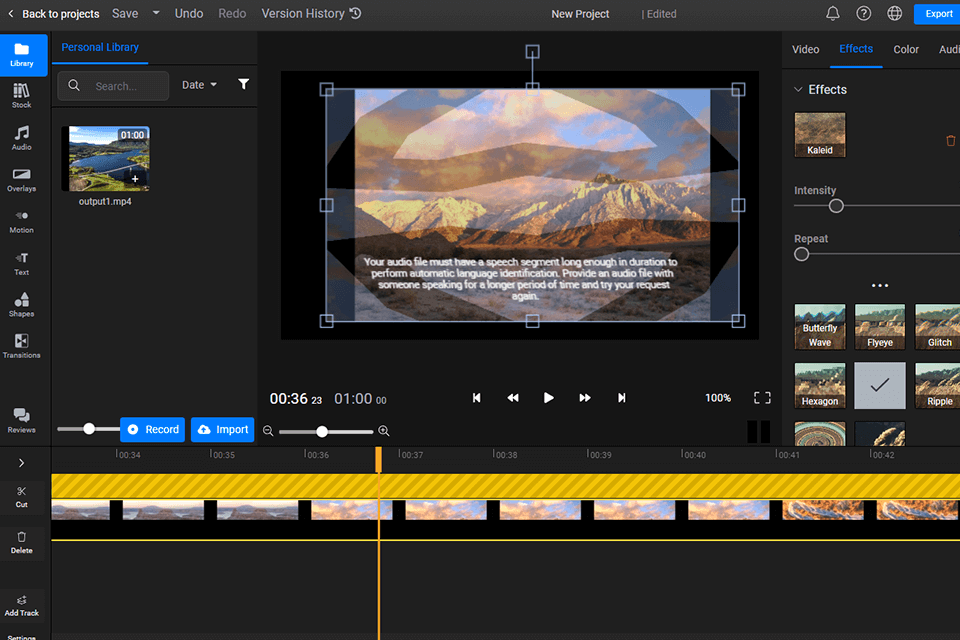
Task: Switch to the Color tab
Action: click(906, 50)
